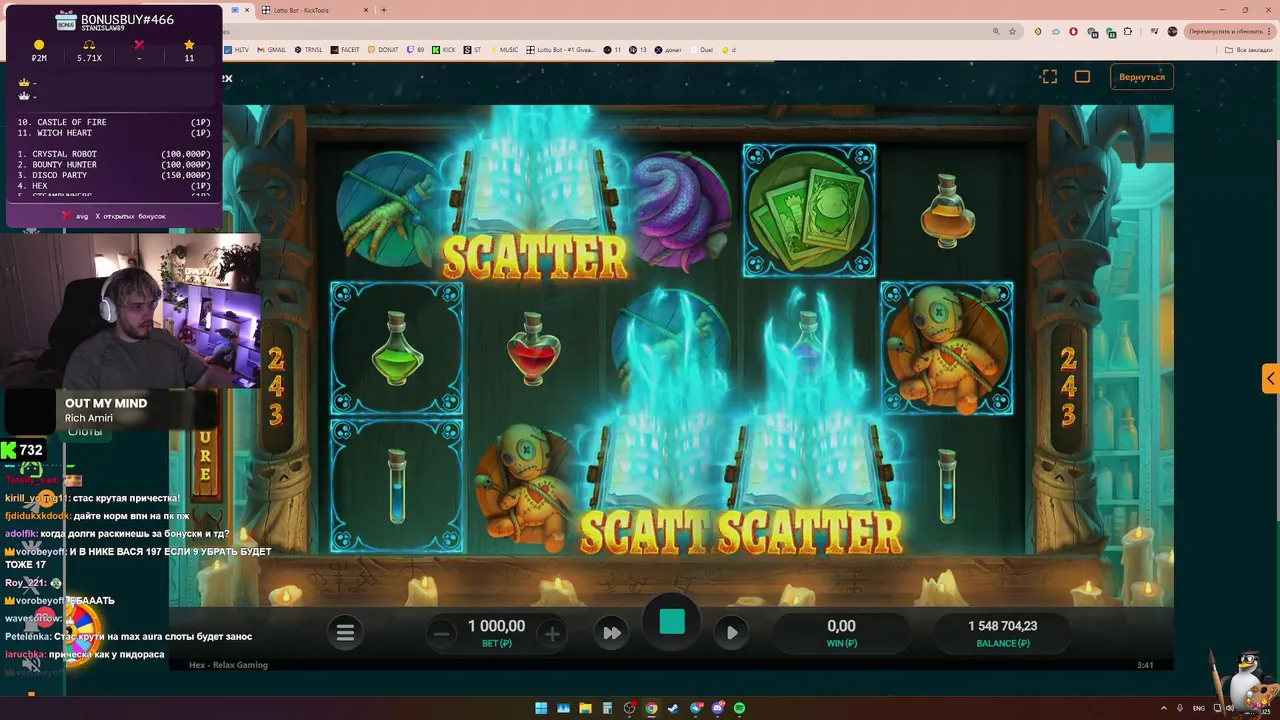1280x720 pixels.
Task: Click the 0,00 win amount display
Action: 841,626
